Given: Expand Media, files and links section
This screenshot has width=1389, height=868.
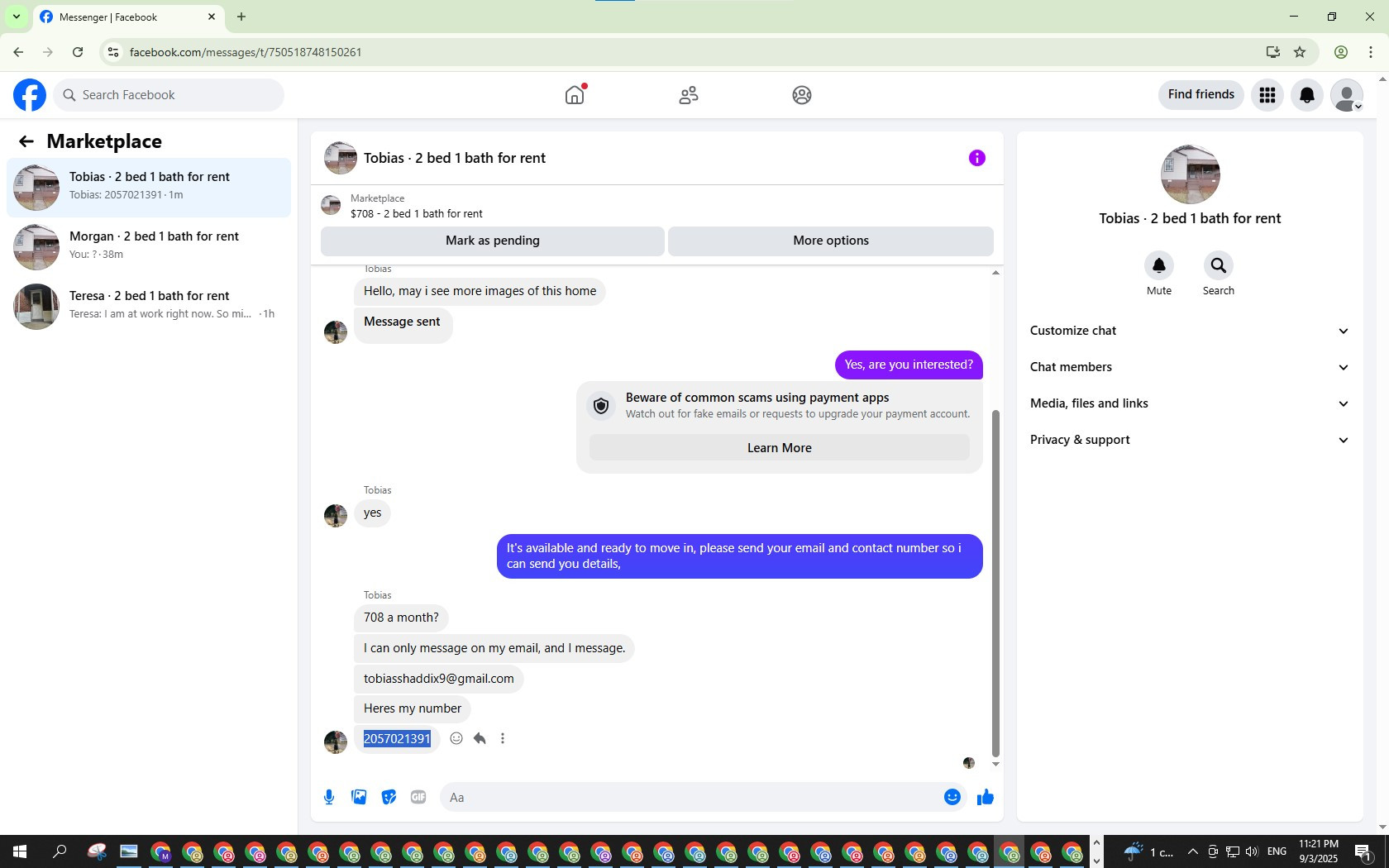Looking at the screenshot, I should 1190,403.
